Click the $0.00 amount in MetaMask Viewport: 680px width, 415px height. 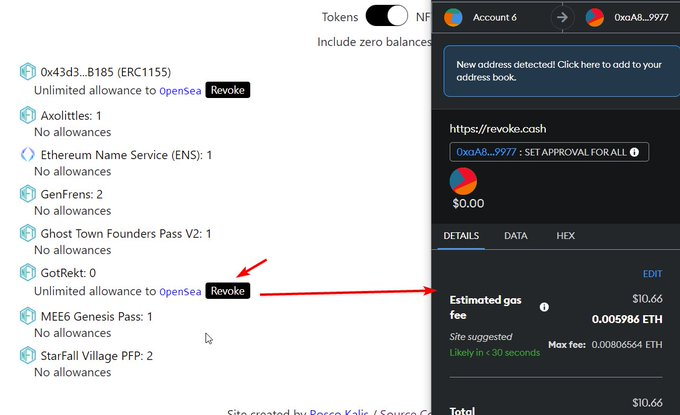point(468,203)
